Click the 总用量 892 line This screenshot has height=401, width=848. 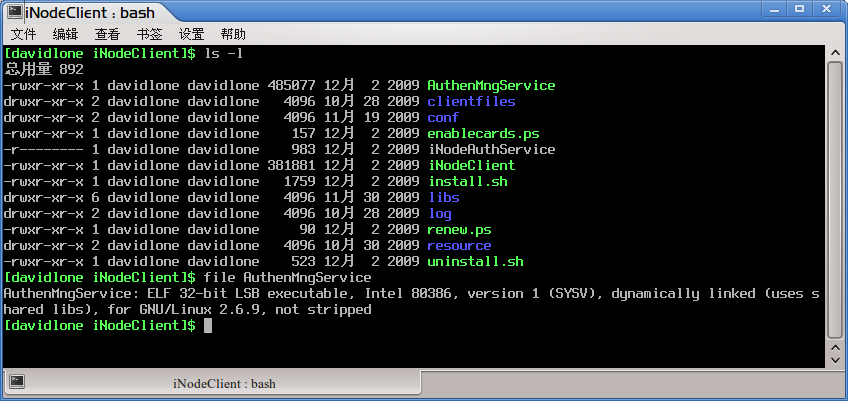(x=44, y=69)
